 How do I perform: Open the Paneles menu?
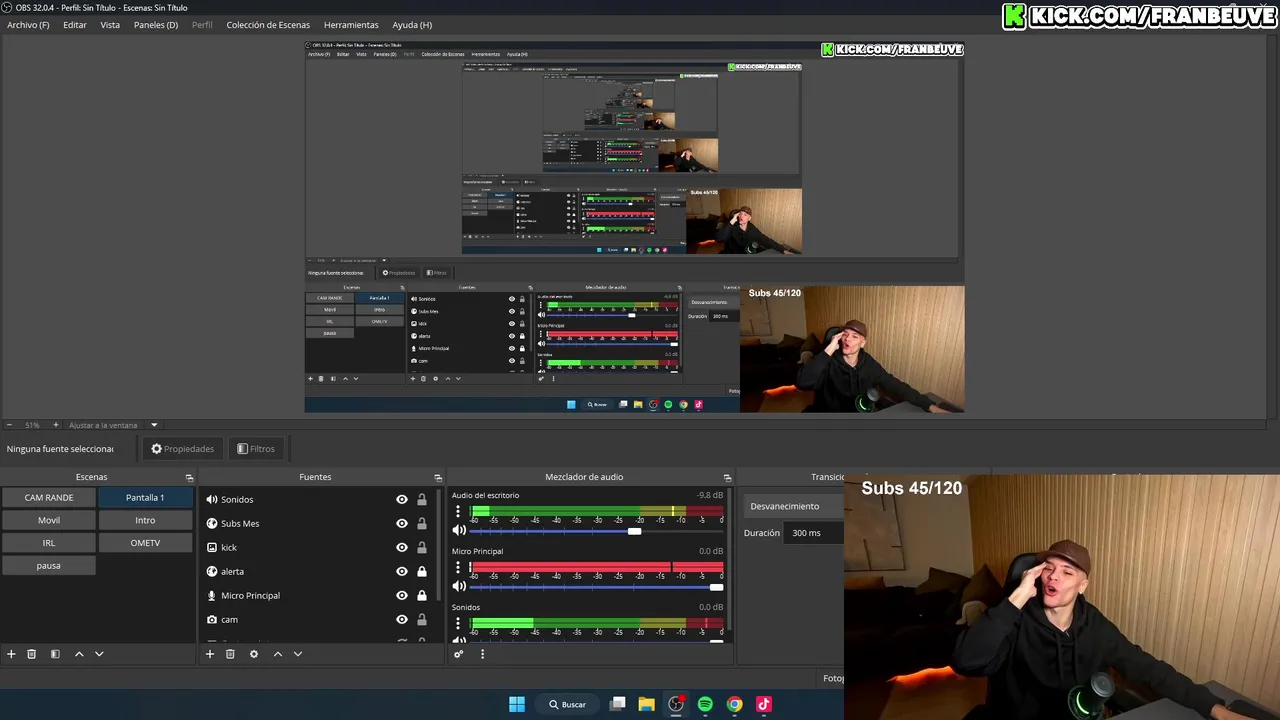(156, 25)
